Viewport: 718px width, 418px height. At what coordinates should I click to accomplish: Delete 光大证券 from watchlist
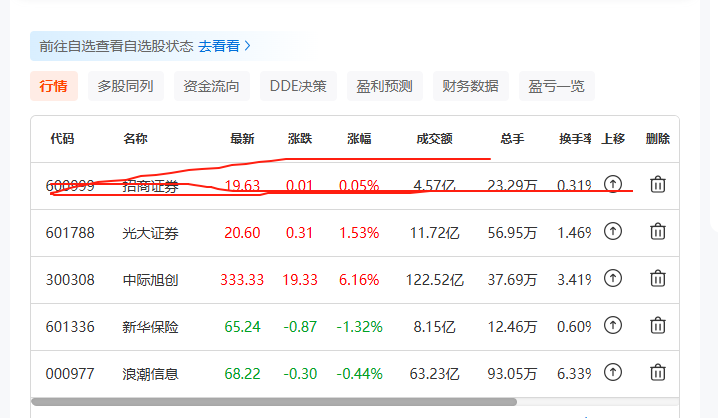(658, 231)
